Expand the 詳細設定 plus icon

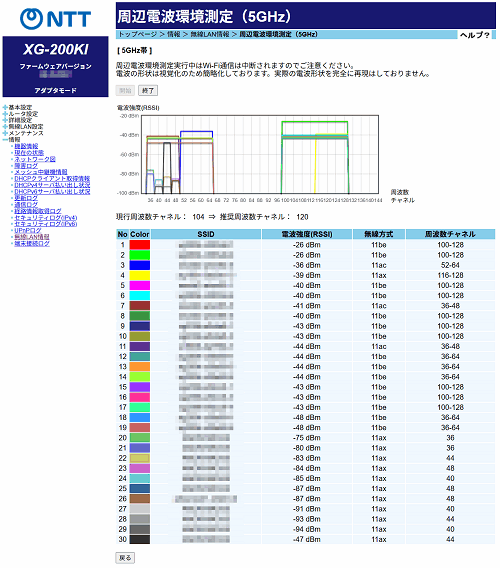[5, 120]
